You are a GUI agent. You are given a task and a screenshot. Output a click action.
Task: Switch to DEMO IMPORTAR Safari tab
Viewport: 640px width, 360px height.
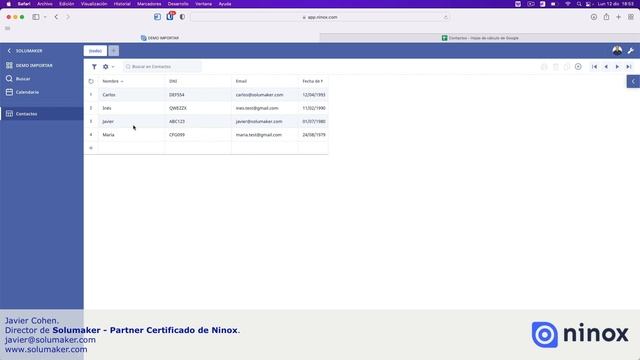(x=160, y=38)
